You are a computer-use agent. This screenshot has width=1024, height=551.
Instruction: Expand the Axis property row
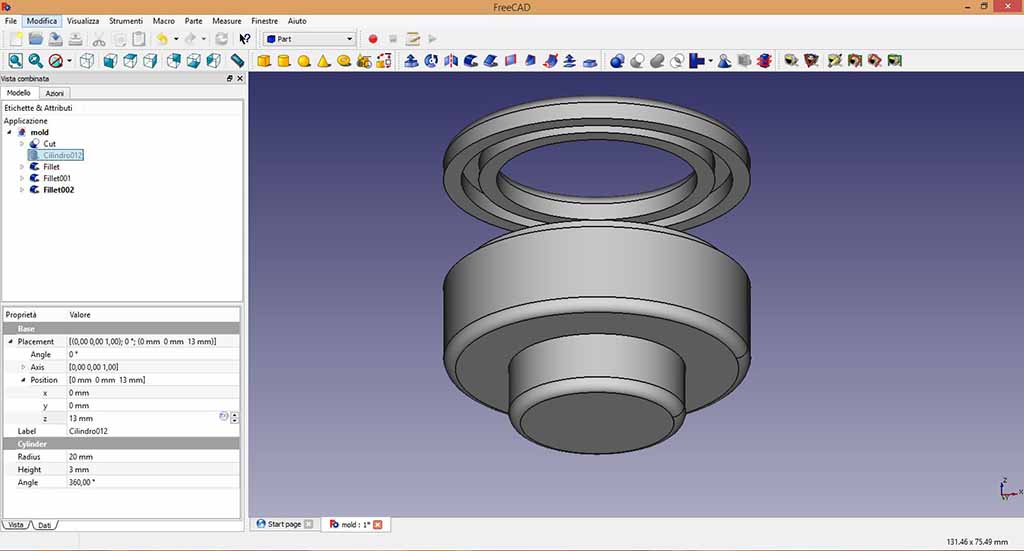[23, 367]
